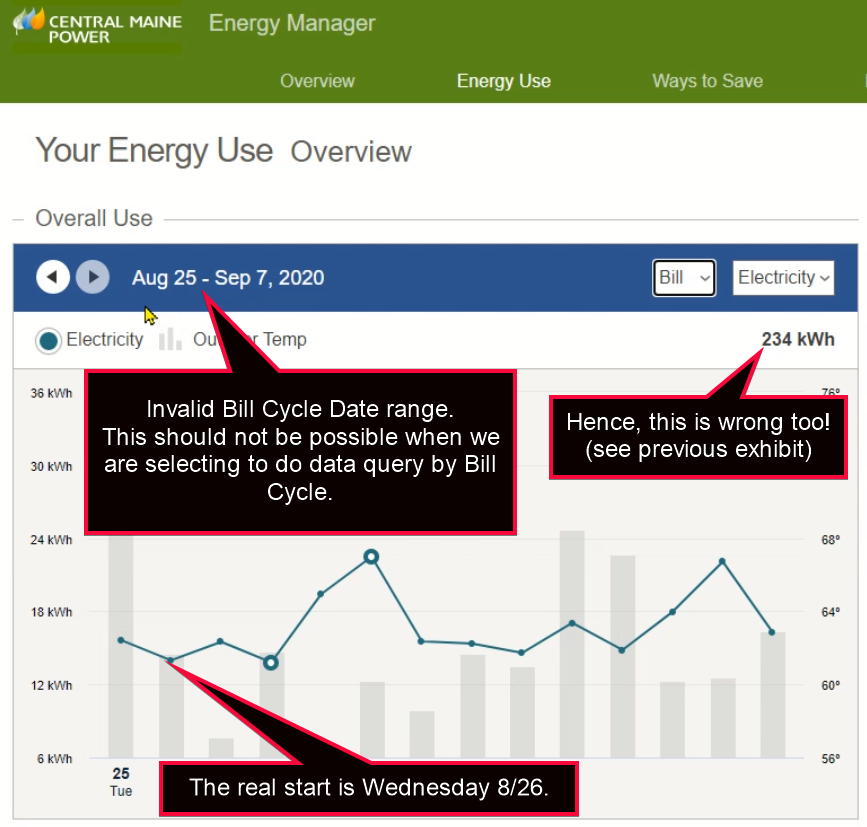Click the Electricity legend circle icon
This screenshot has height=827, width=867.
(x=48, y=340)
